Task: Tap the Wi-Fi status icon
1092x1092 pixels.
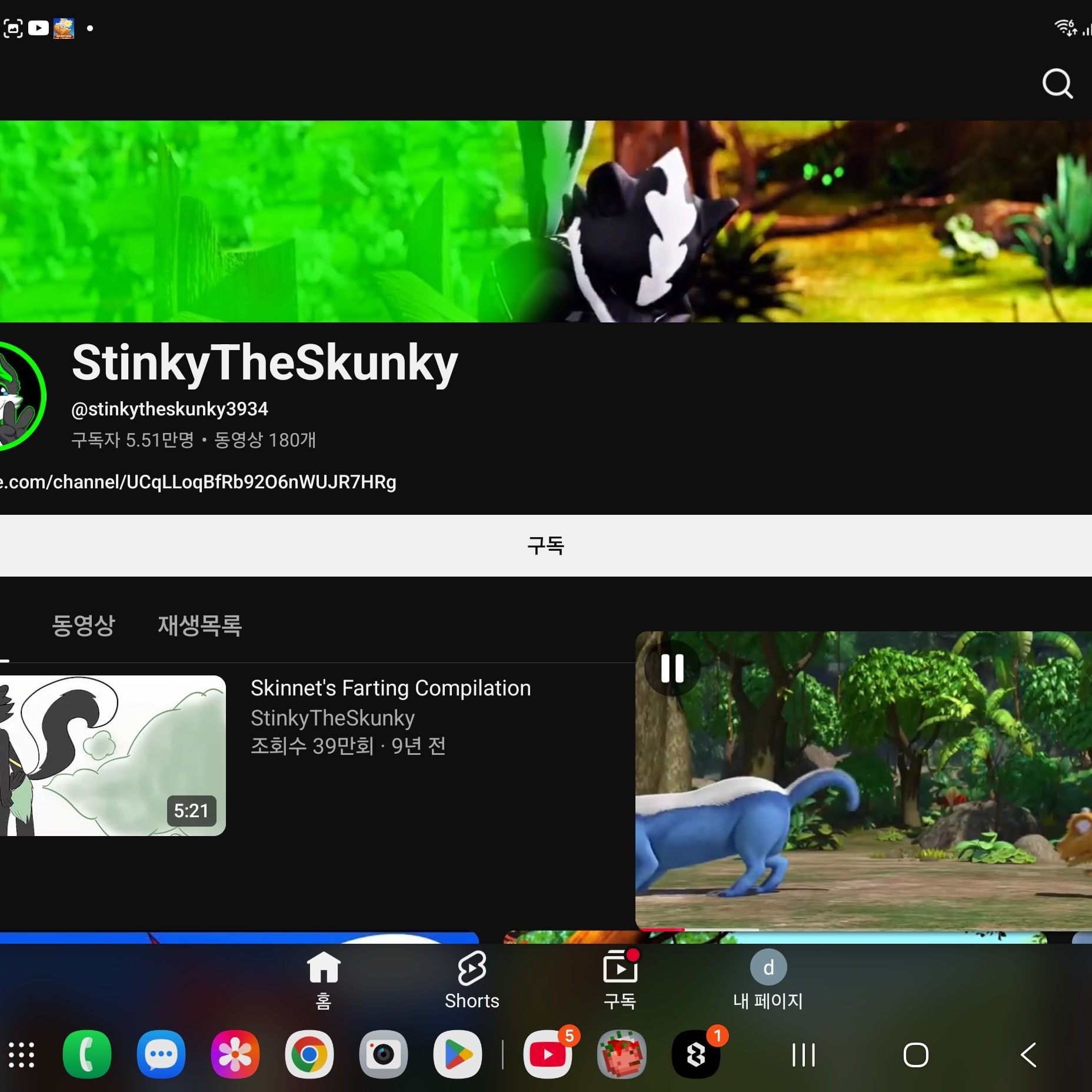Action: click(x=1066, y=28)
